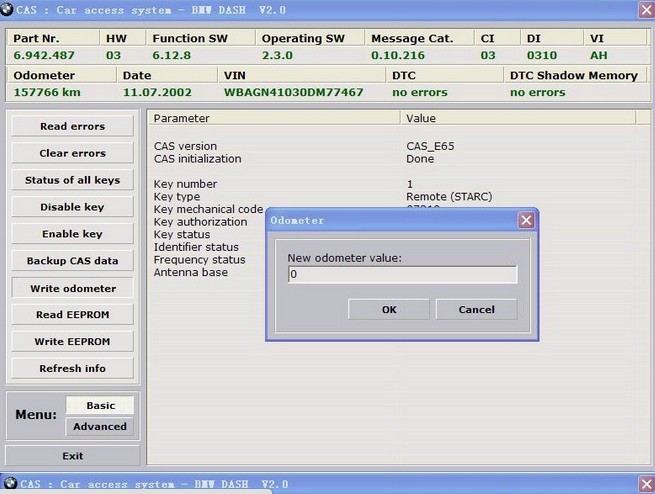Screen dimensions: 655x494
Task: Click the VI value AH
Action: [599, 55]
